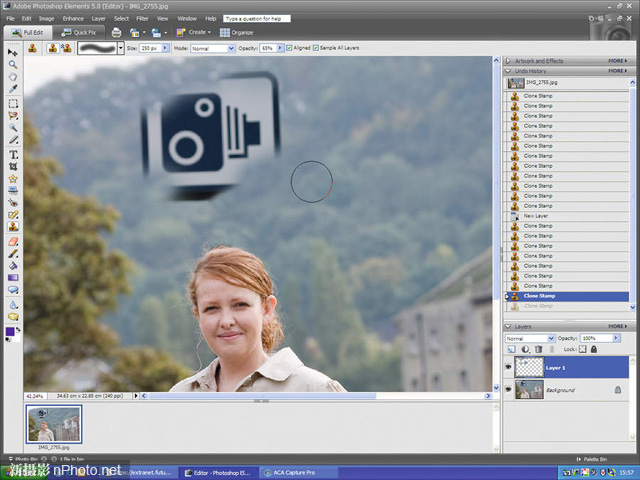Click the white background color swatch
640x480 pixels.
click(17, 338)
